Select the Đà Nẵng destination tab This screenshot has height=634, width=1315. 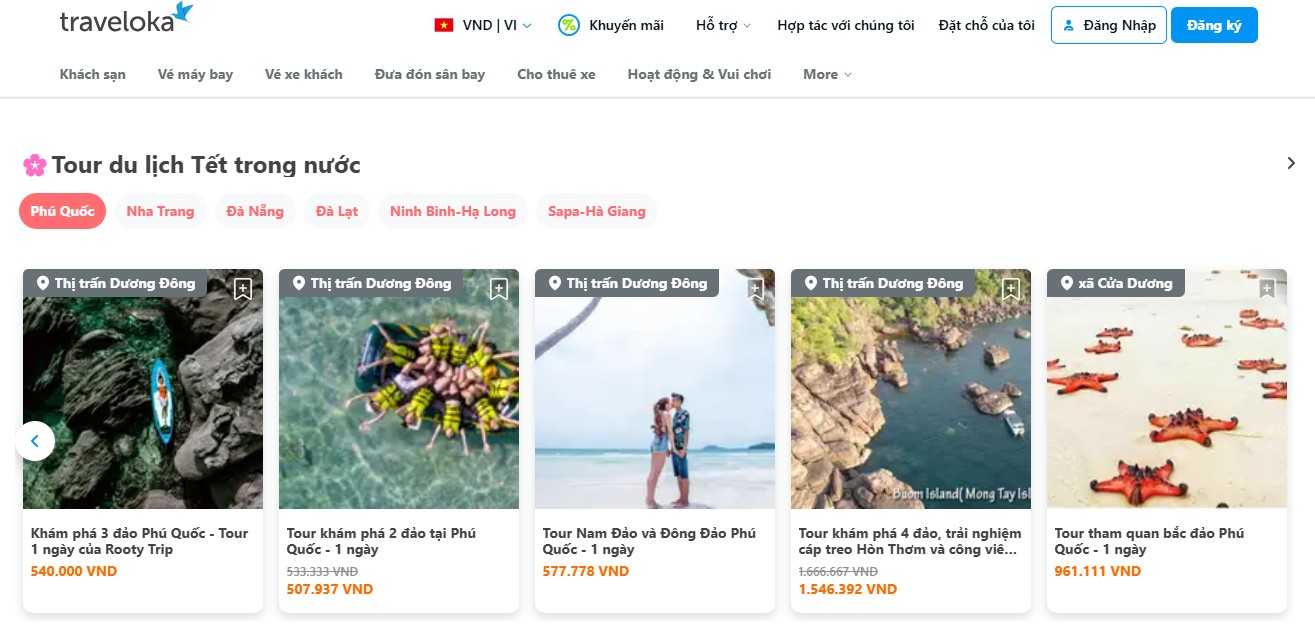255,211
